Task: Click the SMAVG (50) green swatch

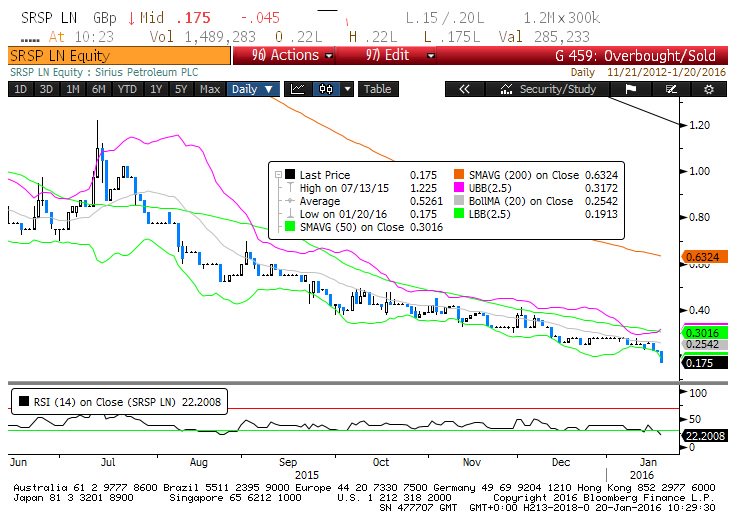Action: point(289,227)
